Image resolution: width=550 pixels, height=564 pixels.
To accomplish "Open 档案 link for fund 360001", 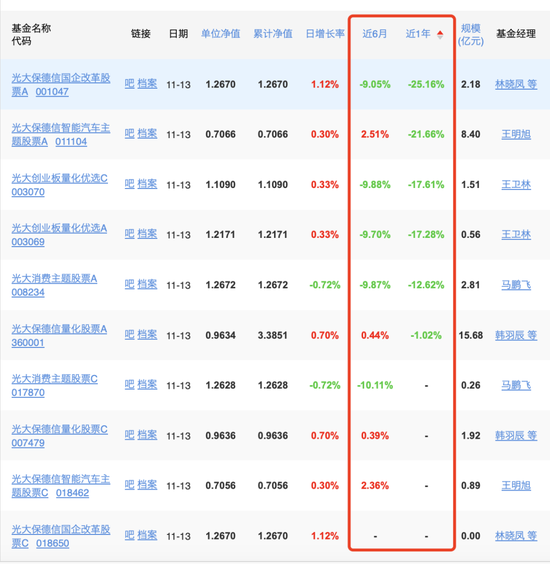I will pyautogui.click(x=147, y=335).
